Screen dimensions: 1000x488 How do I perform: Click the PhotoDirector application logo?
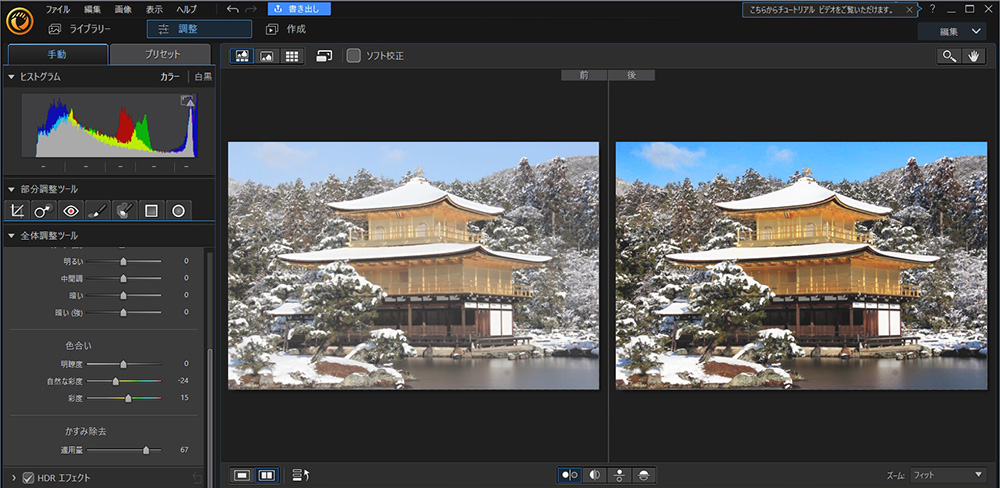click(20, 20)
